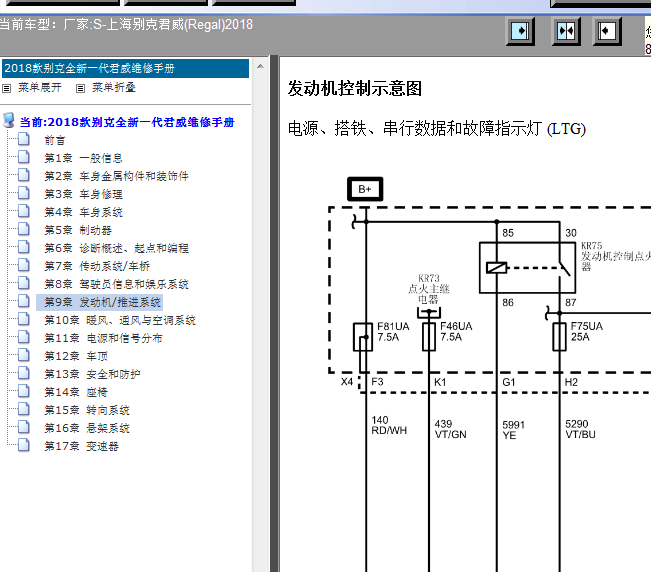The width and height of the screenshot is (651, 572).
Task: Open the 前言 tree item
Action: (x=55, y=140)
